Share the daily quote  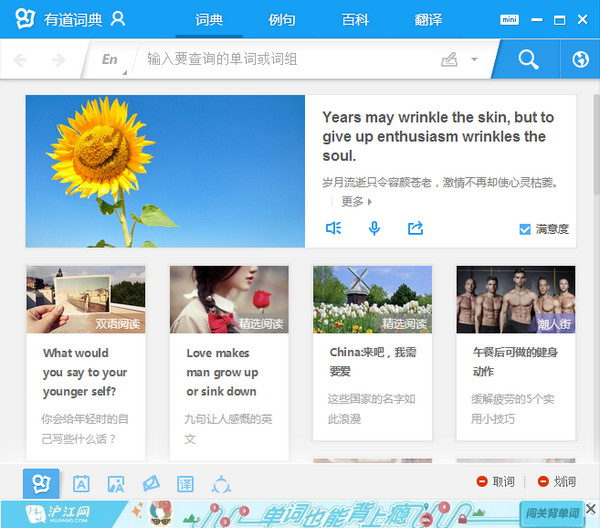point(415,229)
